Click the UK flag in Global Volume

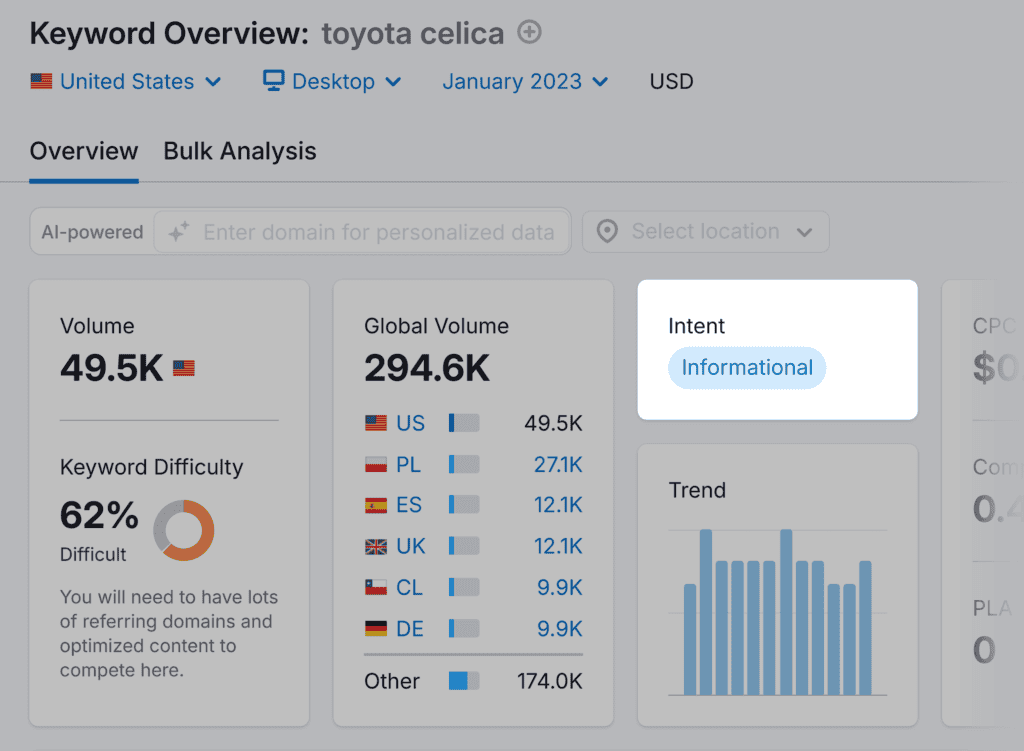[376, 546]
